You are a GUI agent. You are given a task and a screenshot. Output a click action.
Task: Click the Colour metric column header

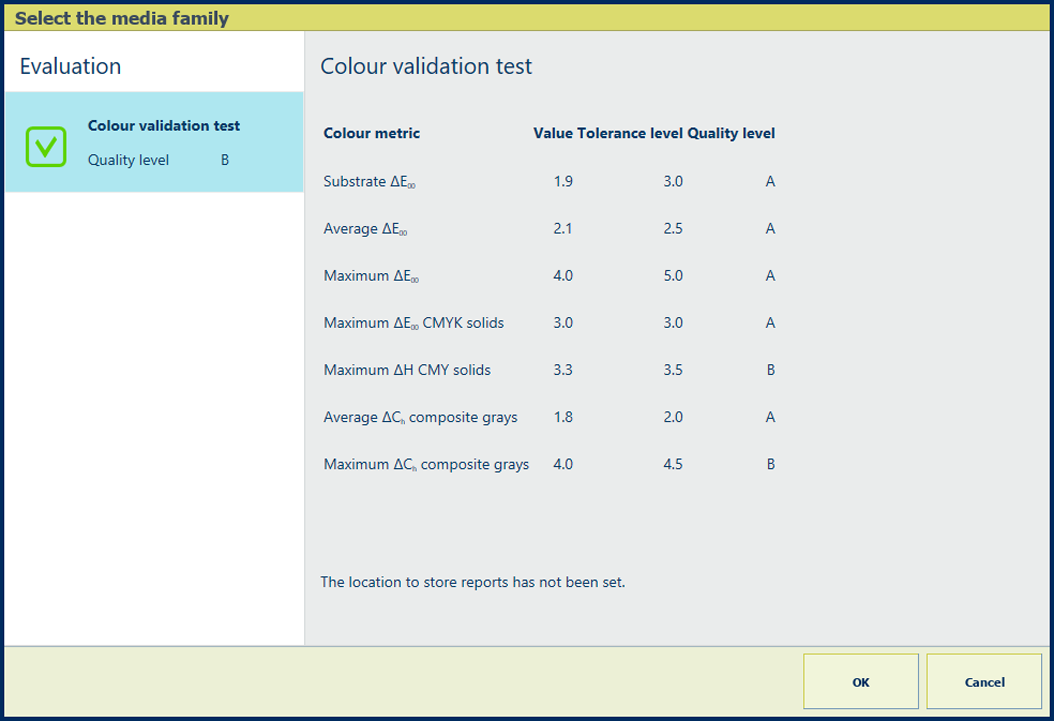click(371, 133)
